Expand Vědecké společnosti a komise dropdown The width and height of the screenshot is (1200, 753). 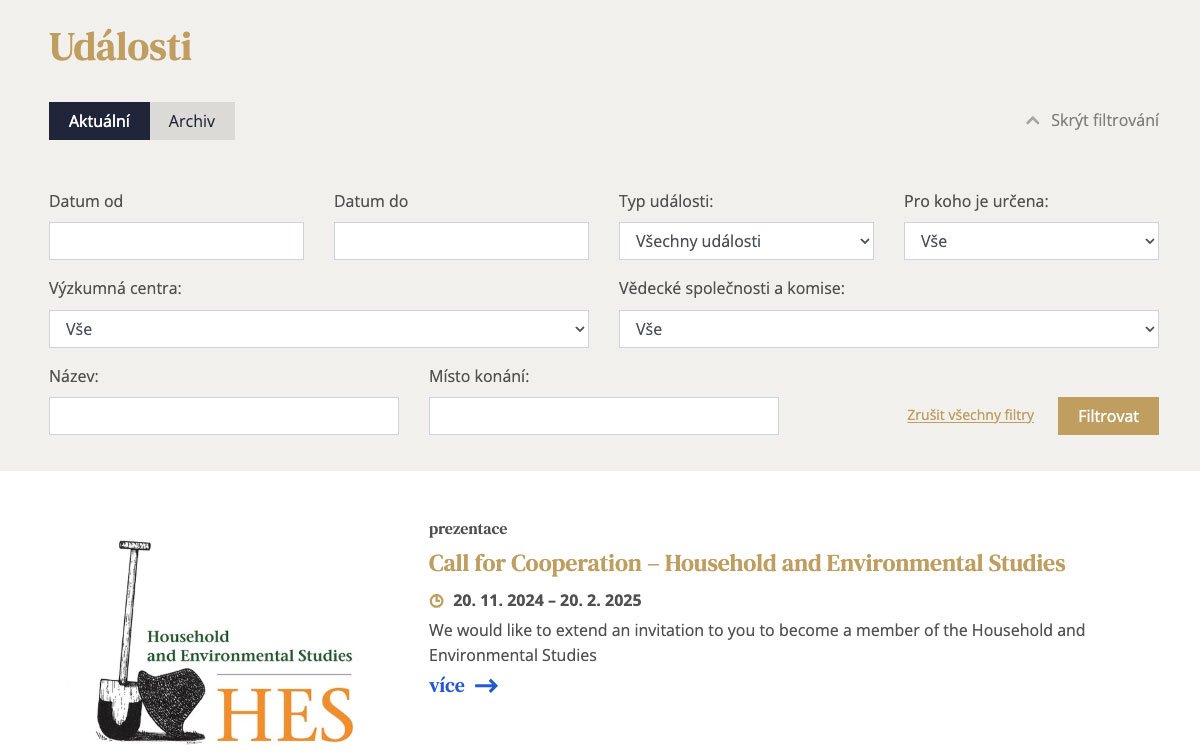pos(888,329)
